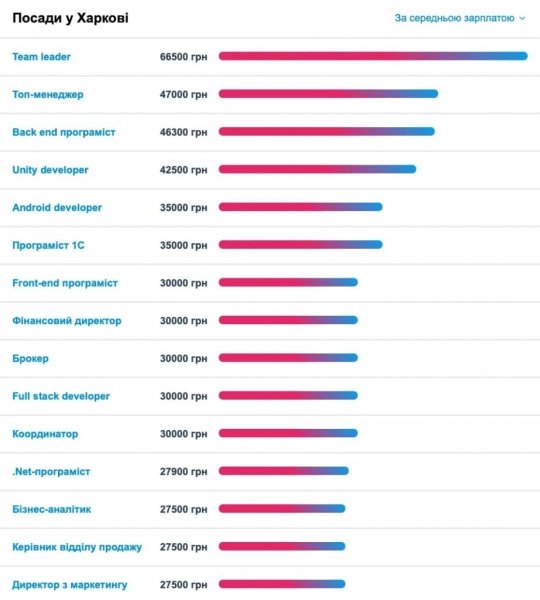Open the 'За середньою зарплатою' sort dropdown

[x=460, y=18]
